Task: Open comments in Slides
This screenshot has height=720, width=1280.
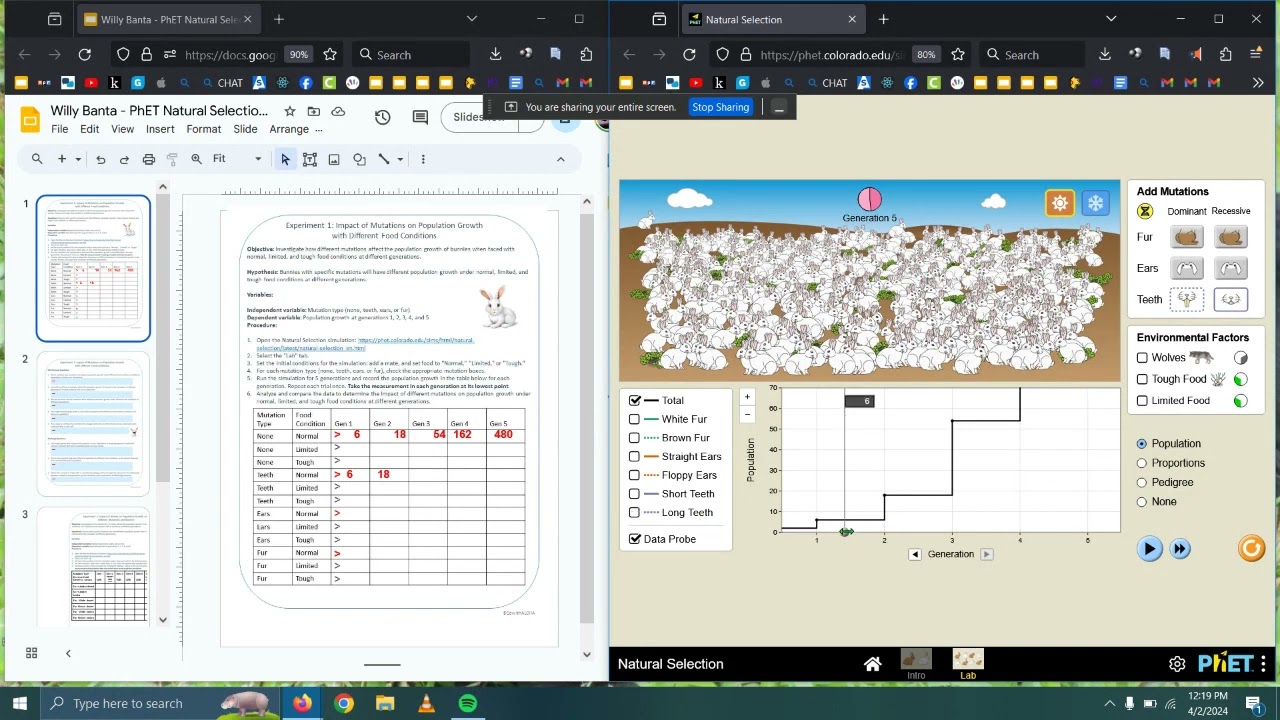Action: coord(420,118)
